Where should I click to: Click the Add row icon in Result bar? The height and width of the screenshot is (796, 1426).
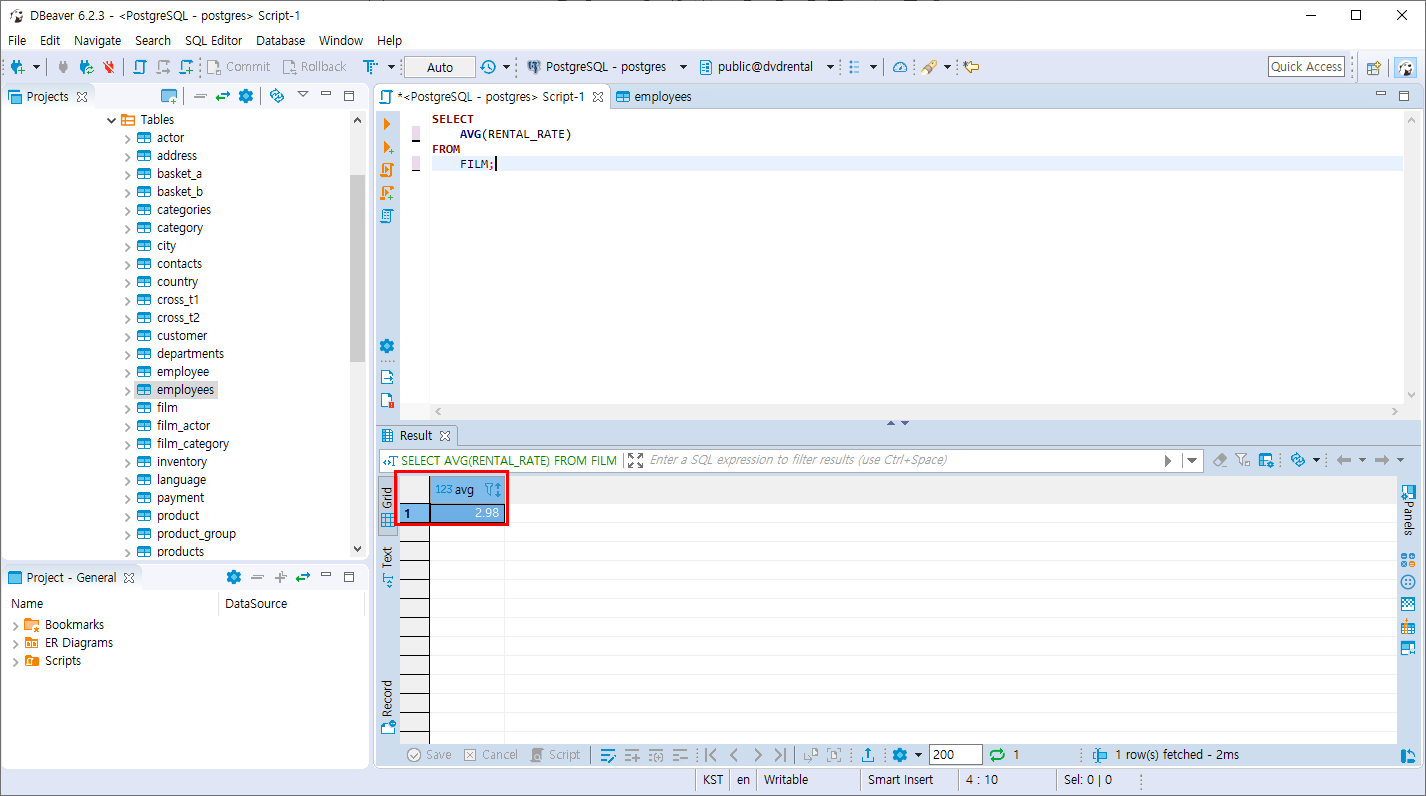click(x=632, y=755)
